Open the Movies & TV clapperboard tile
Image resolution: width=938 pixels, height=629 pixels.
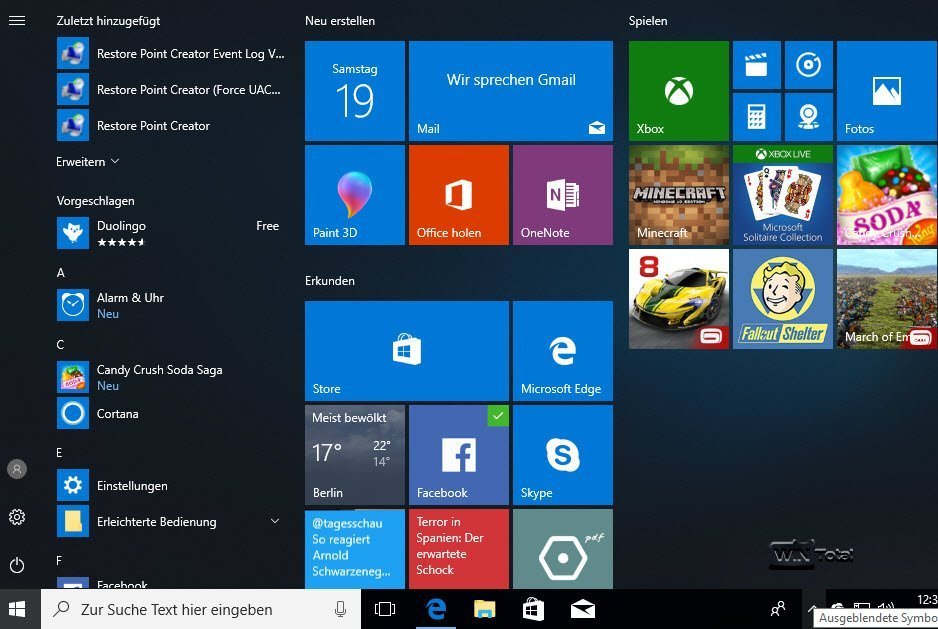click(757, 65)
